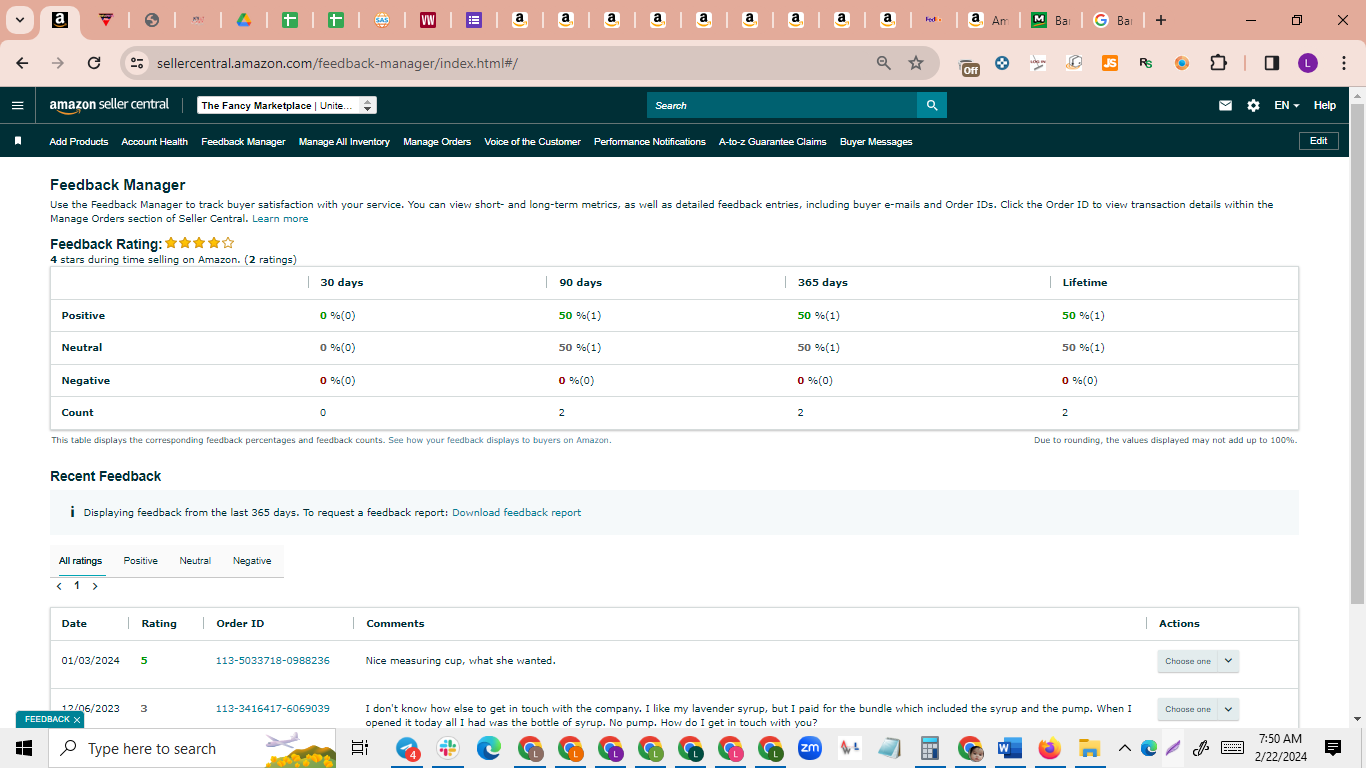Click the browser back arrow
This screenshot has width=1366, height=768.
coord(22,63)
